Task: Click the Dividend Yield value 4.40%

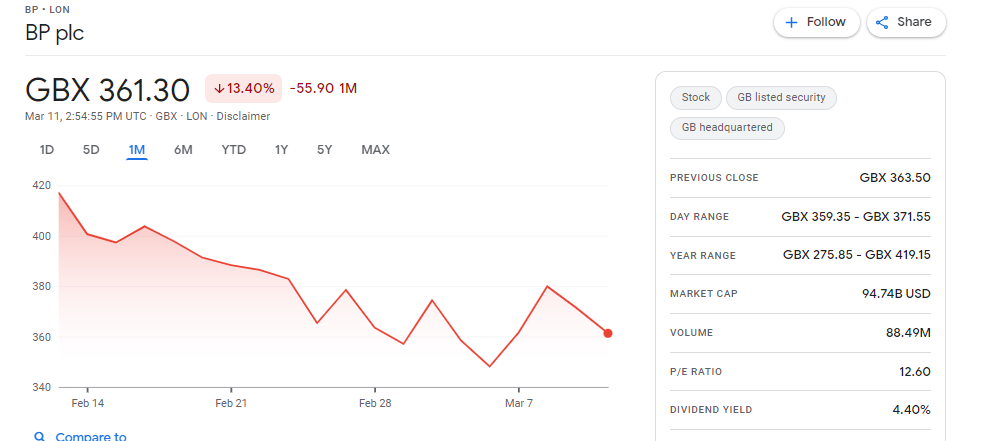Action: tap(911, 410)
